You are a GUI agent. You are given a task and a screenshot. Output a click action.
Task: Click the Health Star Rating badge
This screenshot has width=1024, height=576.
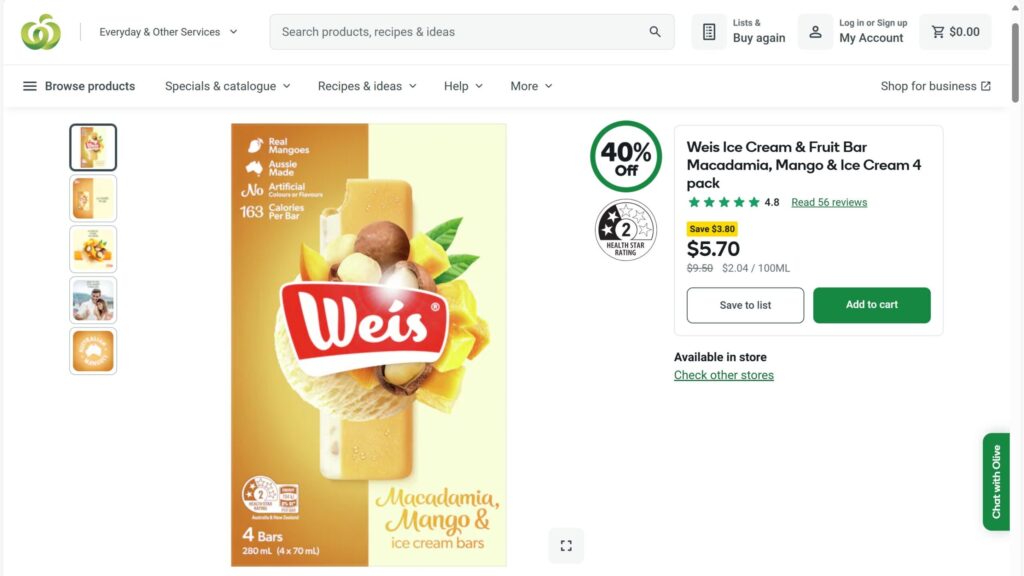tap(626, 230)
